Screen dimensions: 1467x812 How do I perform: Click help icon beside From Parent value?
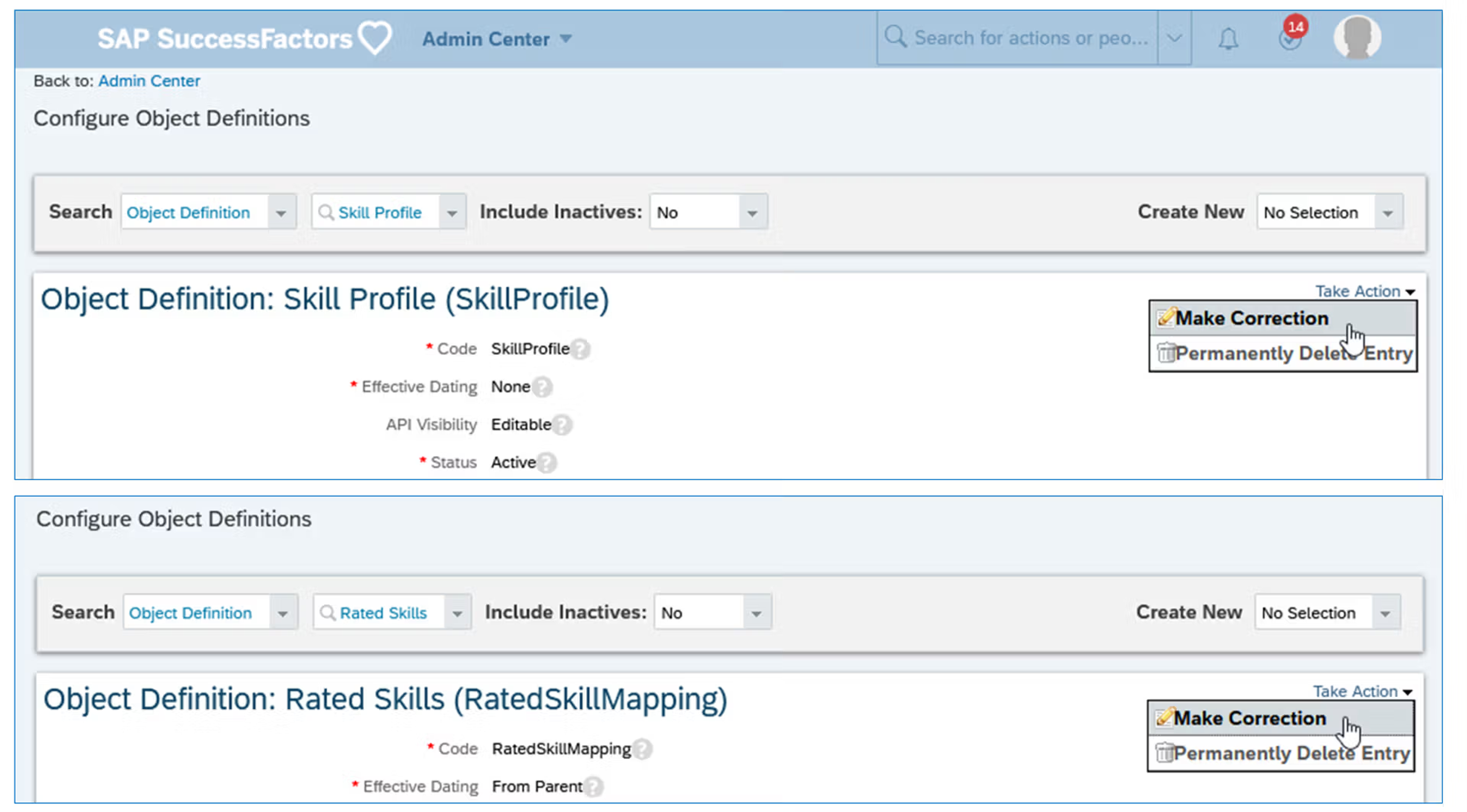pyautogui.click(x=593, y=787)
